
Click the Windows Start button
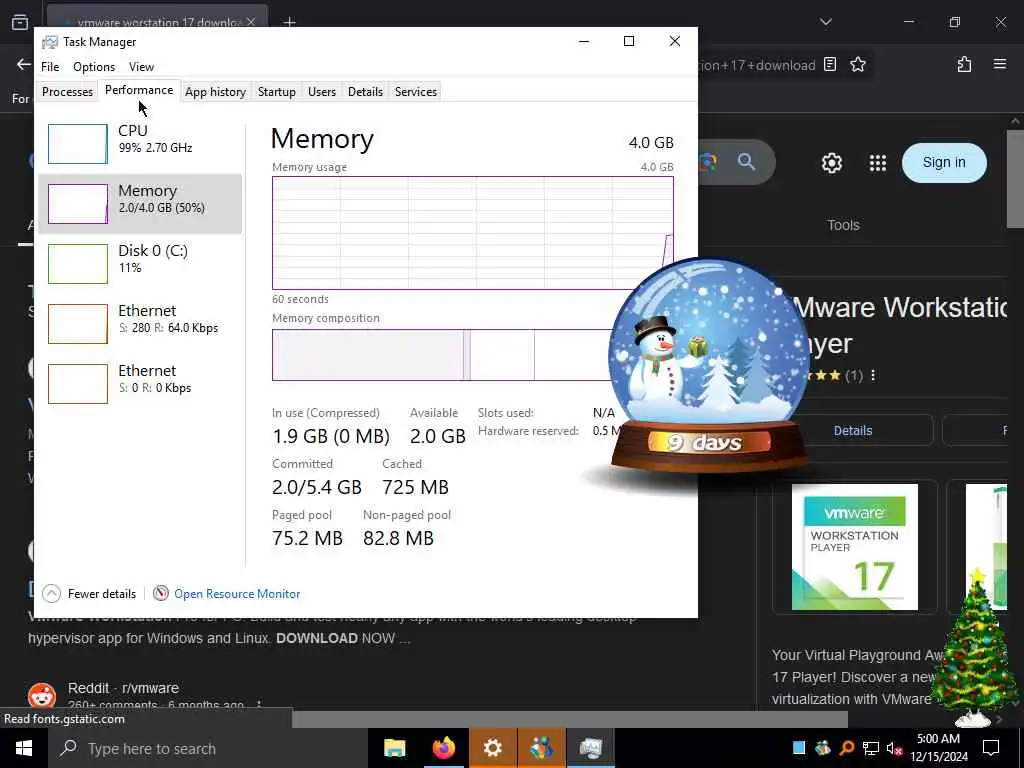tap(24, 748)
